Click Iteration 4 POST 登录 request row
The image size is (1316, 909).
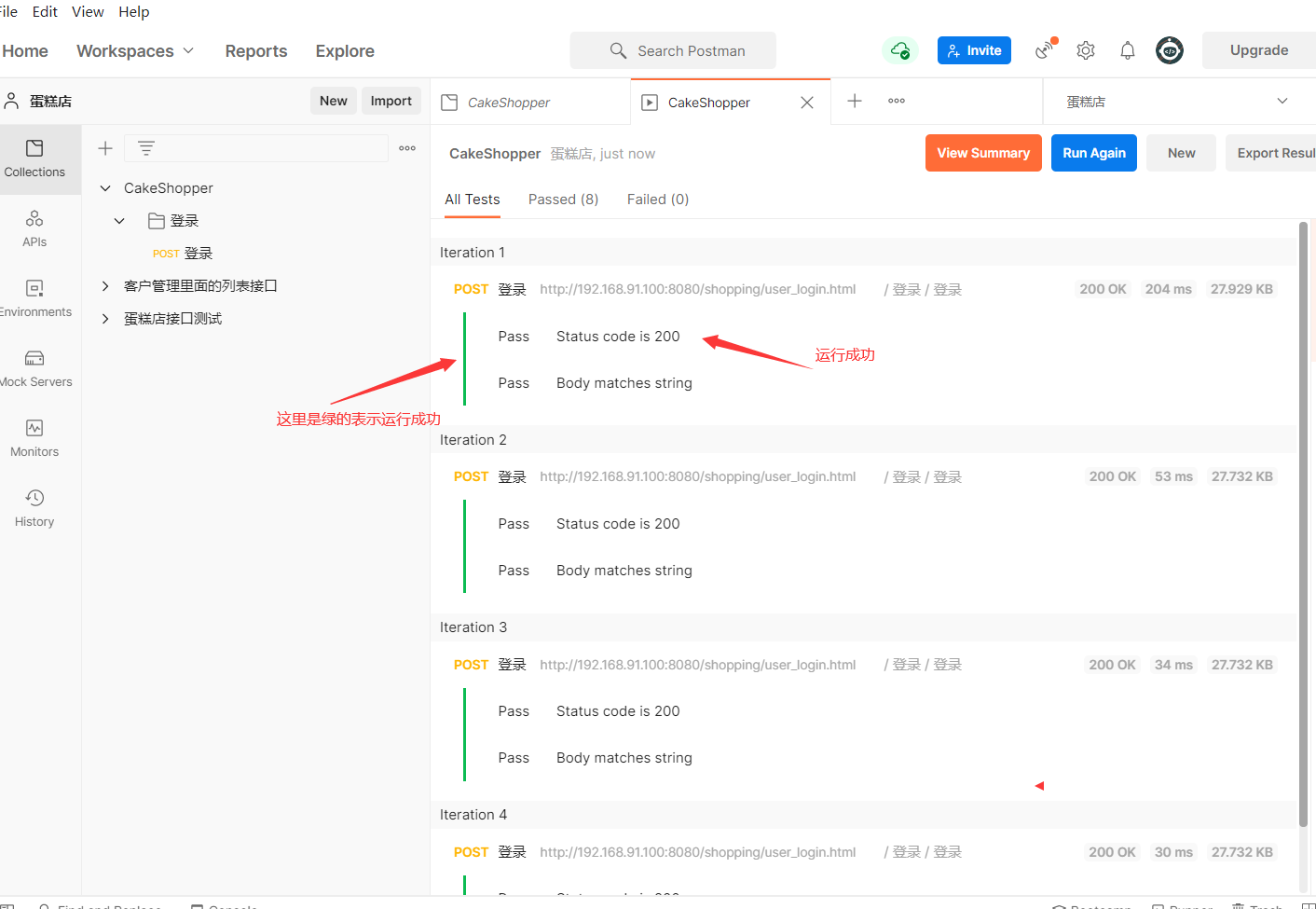tap(864, 852)
